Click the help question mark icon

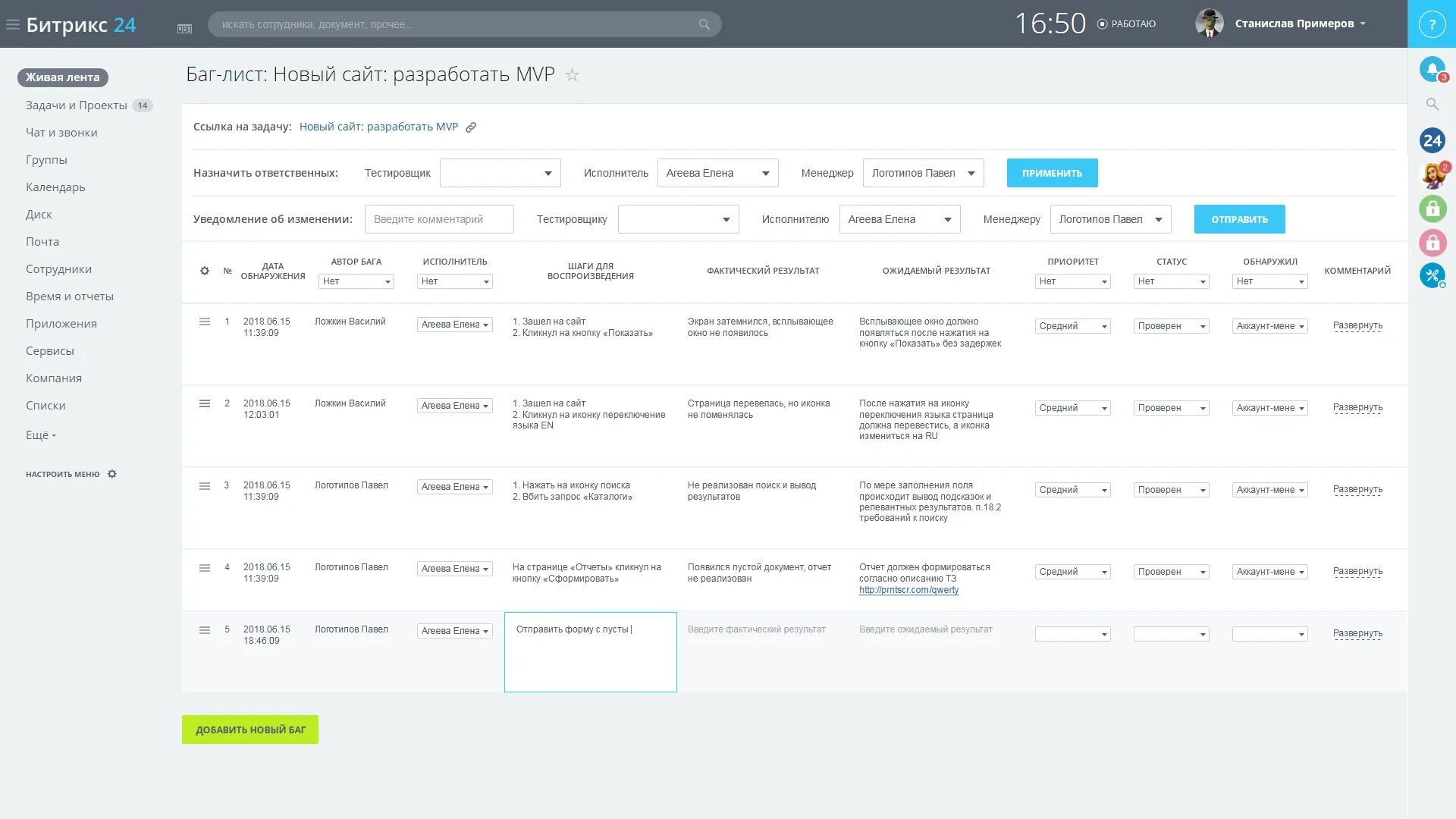pyautogui.click(x=1432, y=24)
